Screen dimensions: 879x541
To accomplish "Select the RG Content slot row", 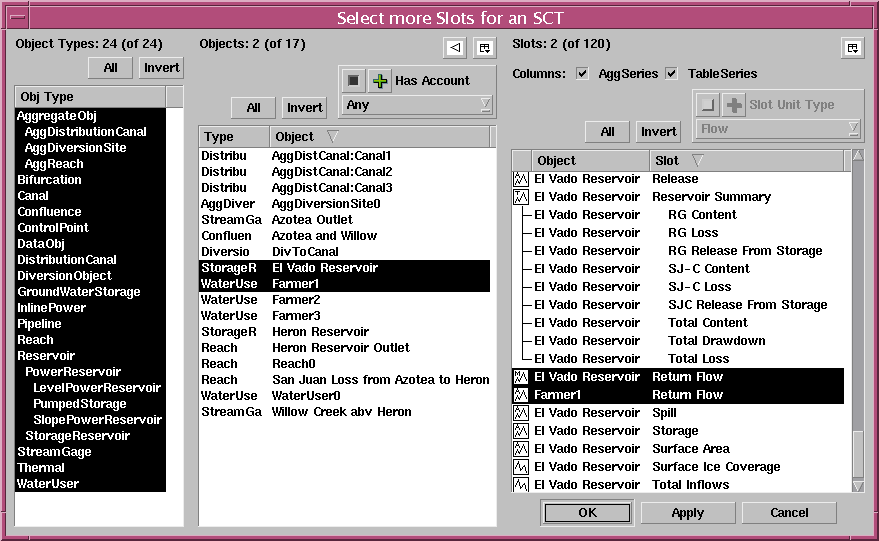I will pos(678,215).
